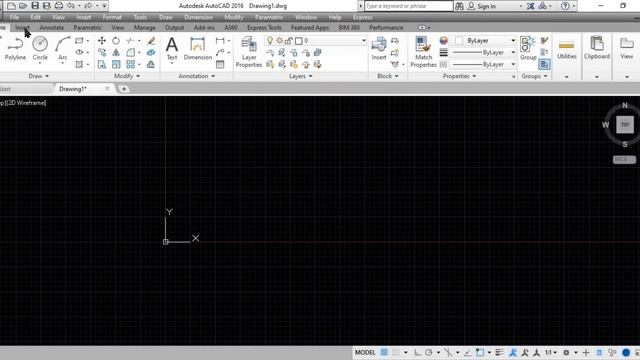The height and width of the screenshot is (360, 640).
Task: Expand the Properties panel
Action: click(459, 76)
